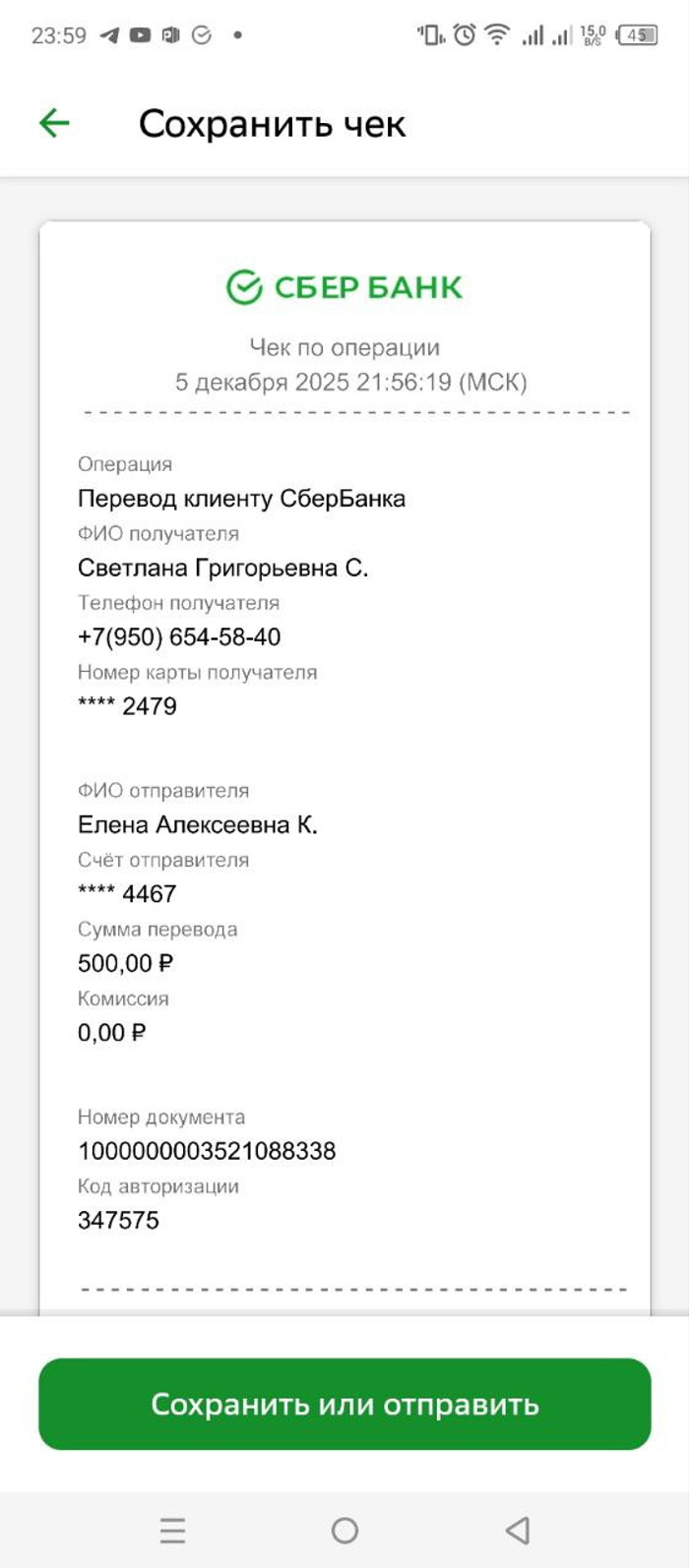Tap the green Sber checkmark logo
689x1568 pixels.
tap(244, 287)
